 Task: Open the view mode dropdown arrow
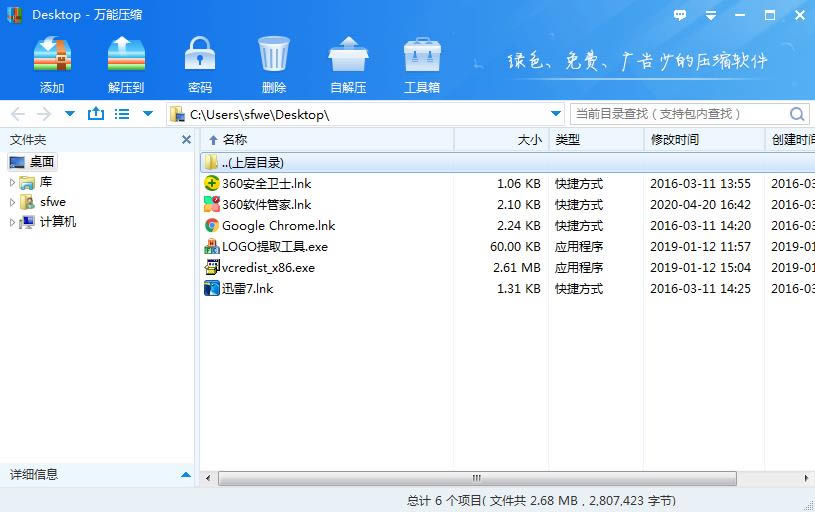148,113
